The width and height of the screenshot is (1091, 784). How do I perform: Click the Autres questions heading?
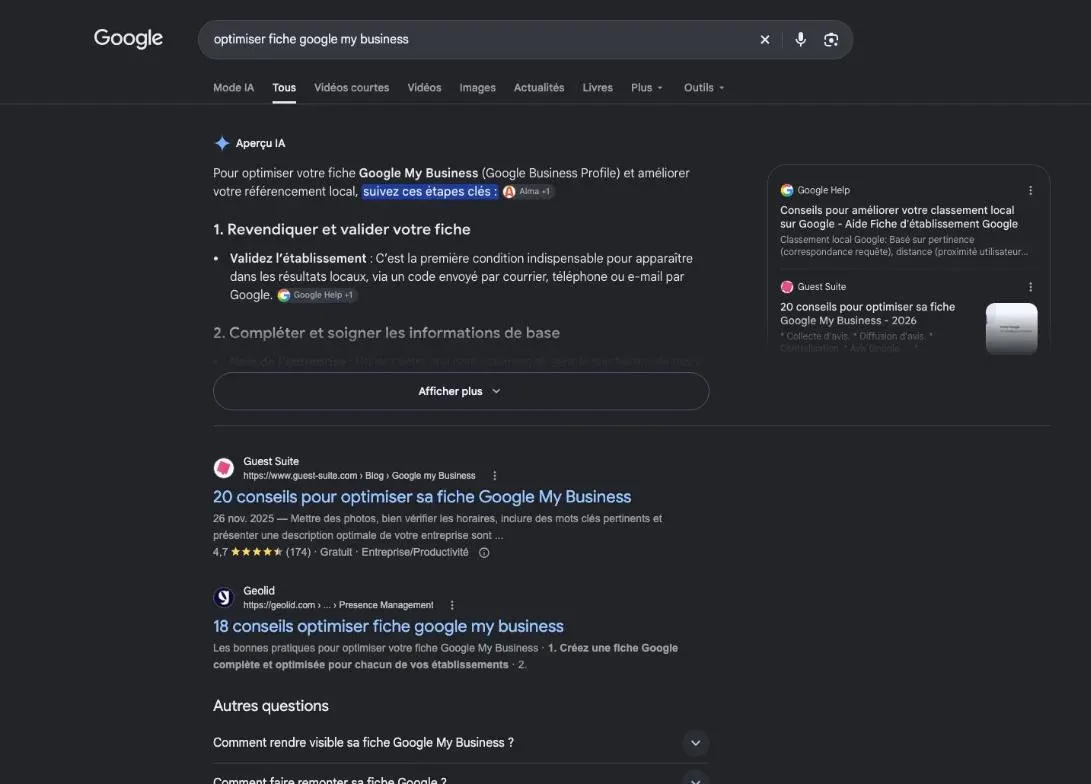(x=271, y=706)
